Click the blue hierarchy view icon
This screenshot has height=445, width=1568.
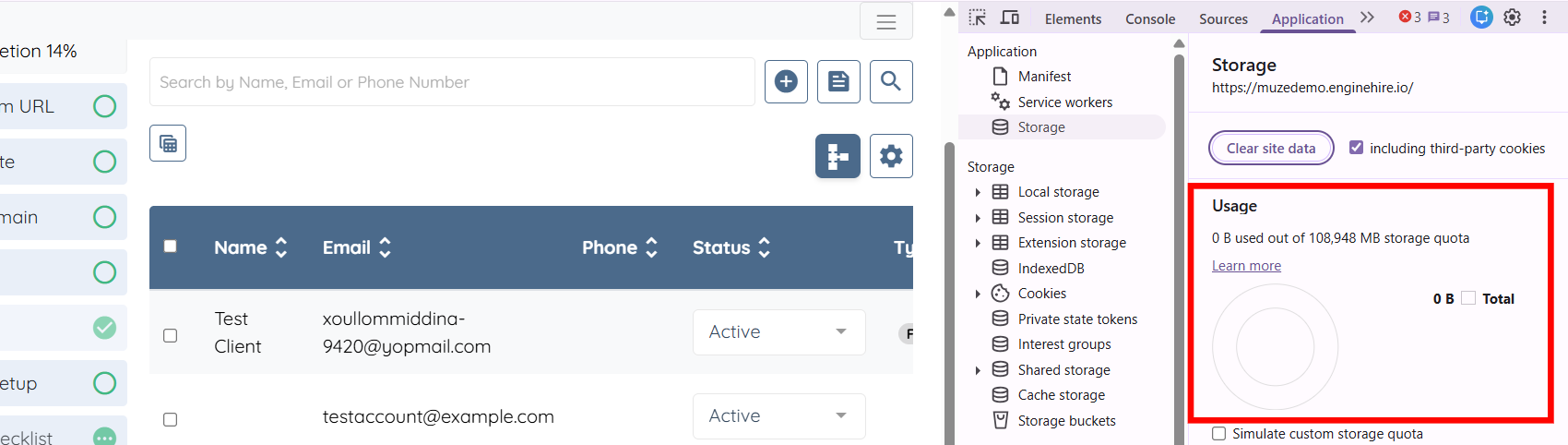click(837, 156)
